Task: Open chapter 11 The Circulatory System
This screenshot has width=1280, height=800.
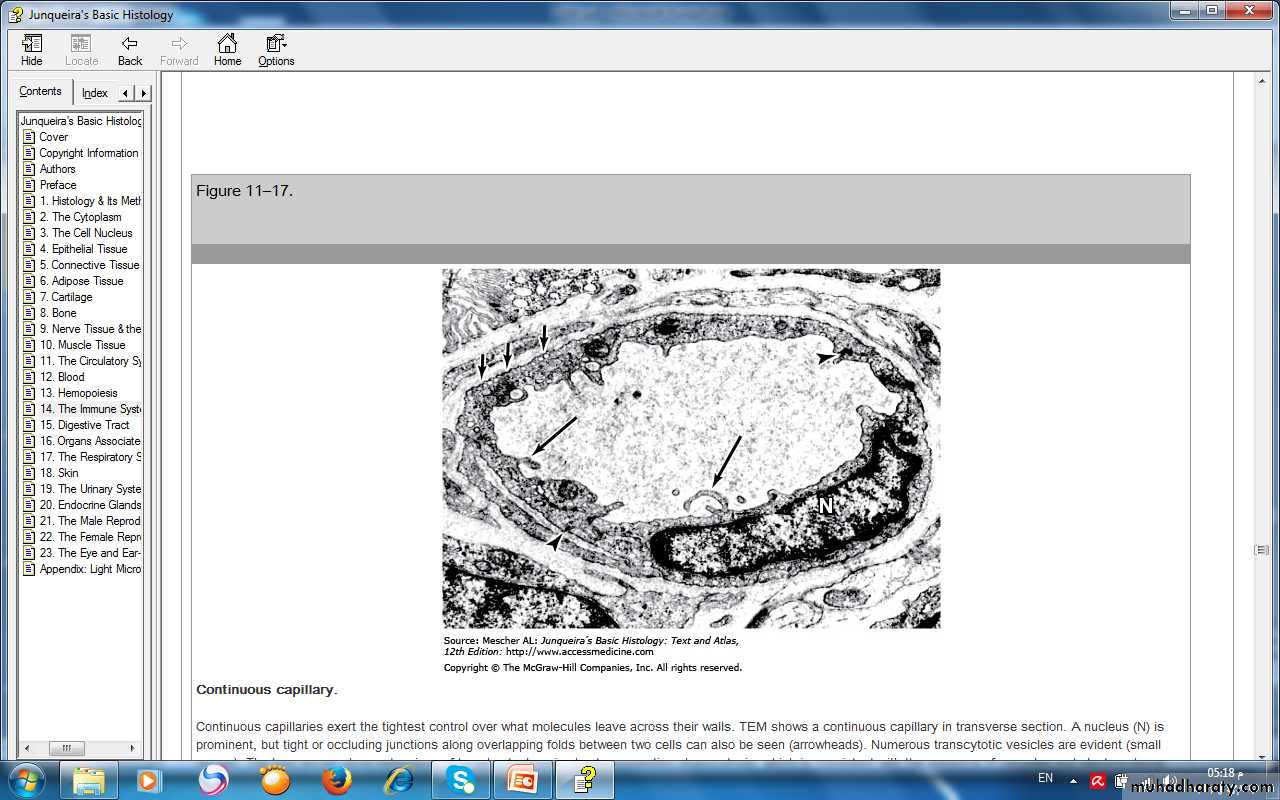Action: click(x=90, y=361)
